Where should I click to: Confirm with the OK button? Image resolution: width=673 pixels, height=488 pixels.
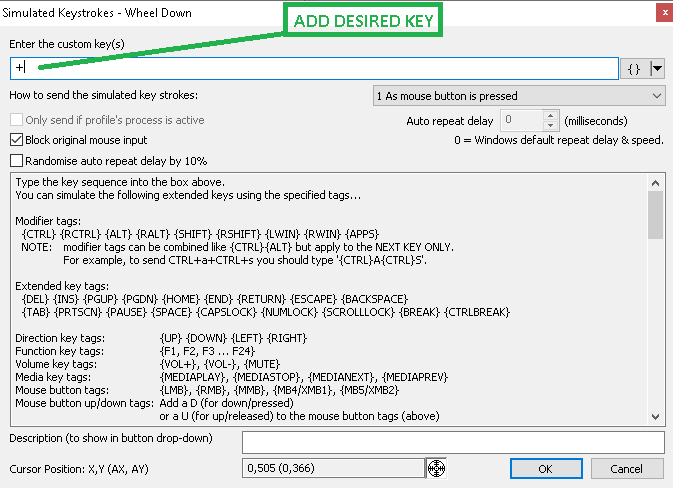pos(546,469)
